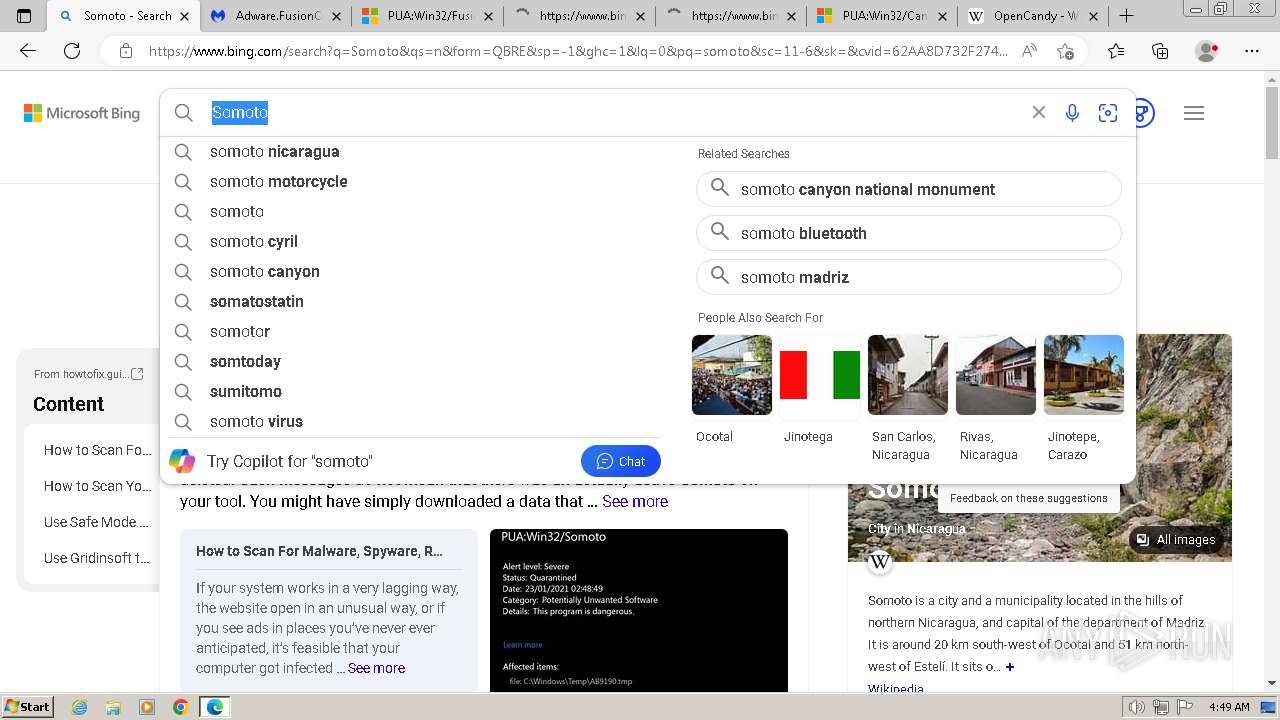Click related search 'somoto canyon national monument'
This screenshot has width=1280, height=720.
(909, 189)
